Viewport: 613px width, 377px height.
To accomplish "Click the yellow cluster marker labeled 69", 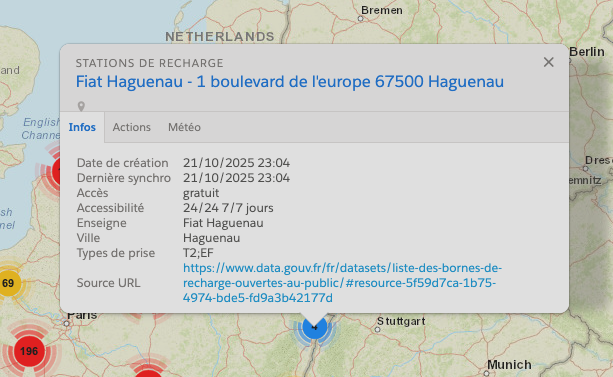I will [8, 283].
